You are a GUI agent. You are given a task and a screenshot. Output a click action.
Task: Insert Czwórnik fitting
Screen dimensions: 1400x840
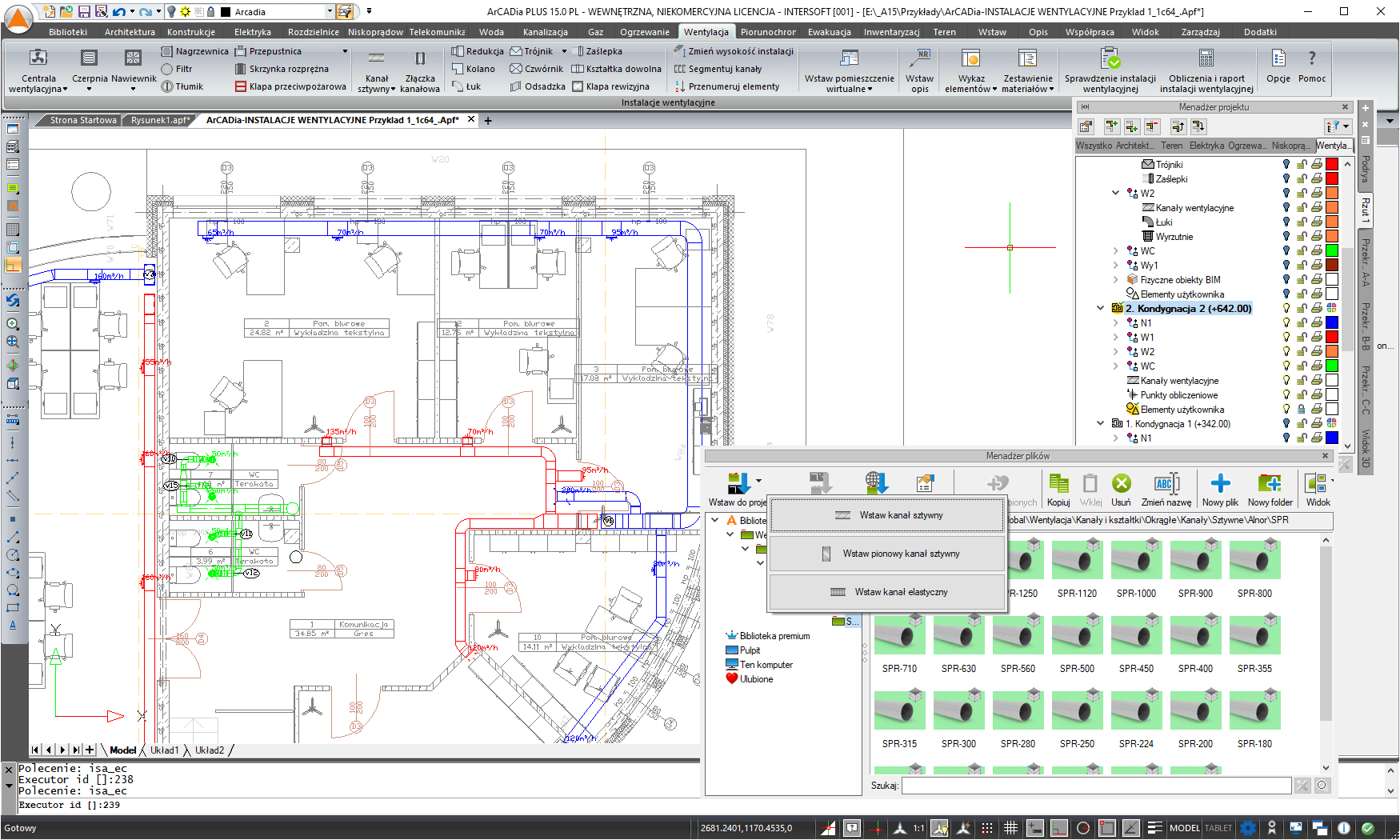[x=537, y=69]
